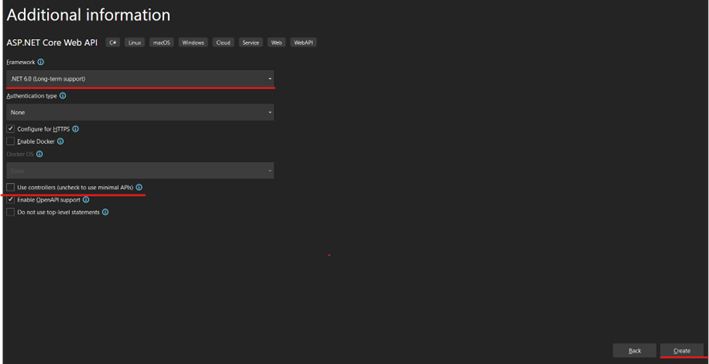Disable the Enable OpenAPI support checkbox

coord(10,200)
